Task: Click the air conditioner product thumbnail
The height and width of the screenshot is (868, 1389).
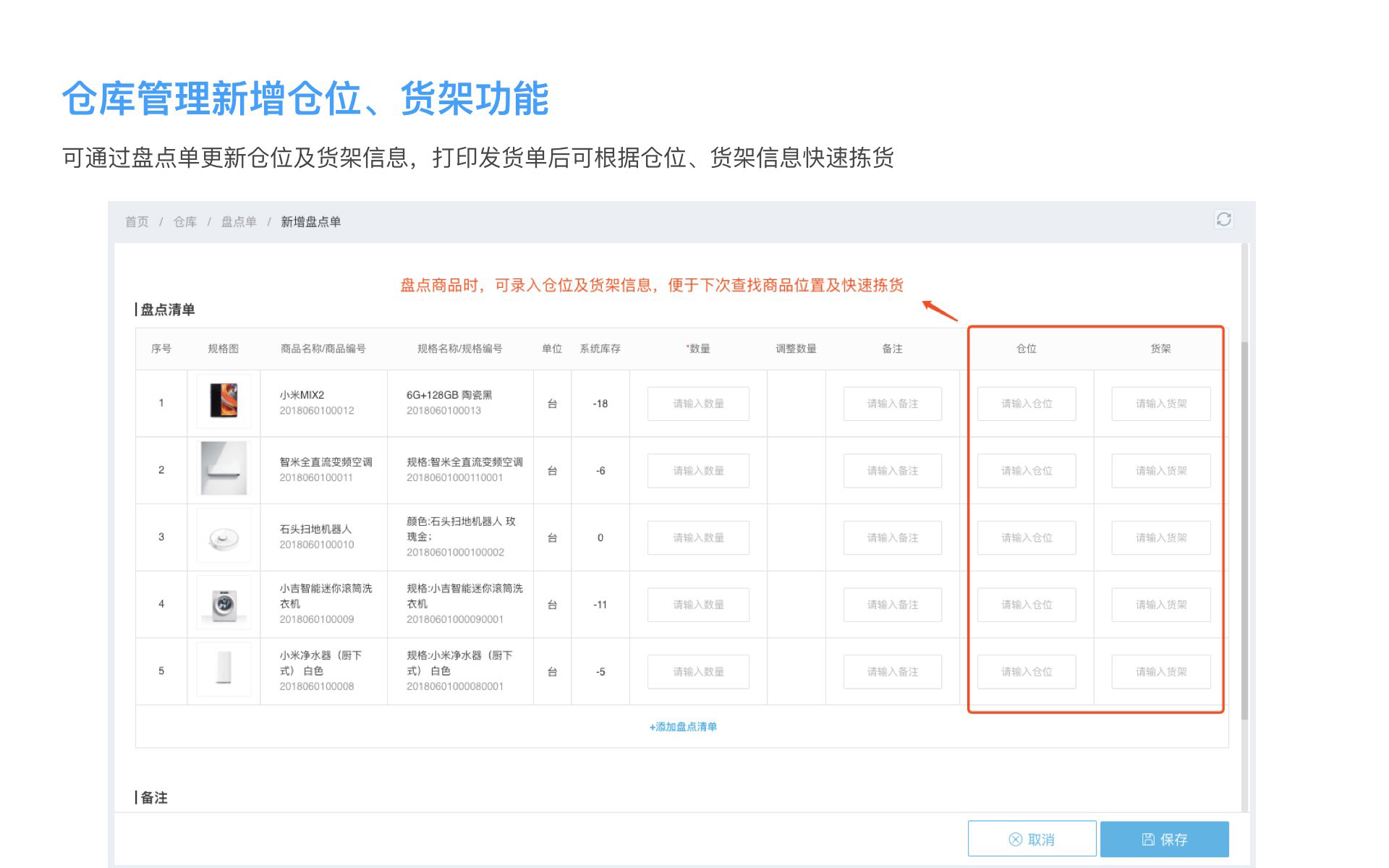Action: 224,469
